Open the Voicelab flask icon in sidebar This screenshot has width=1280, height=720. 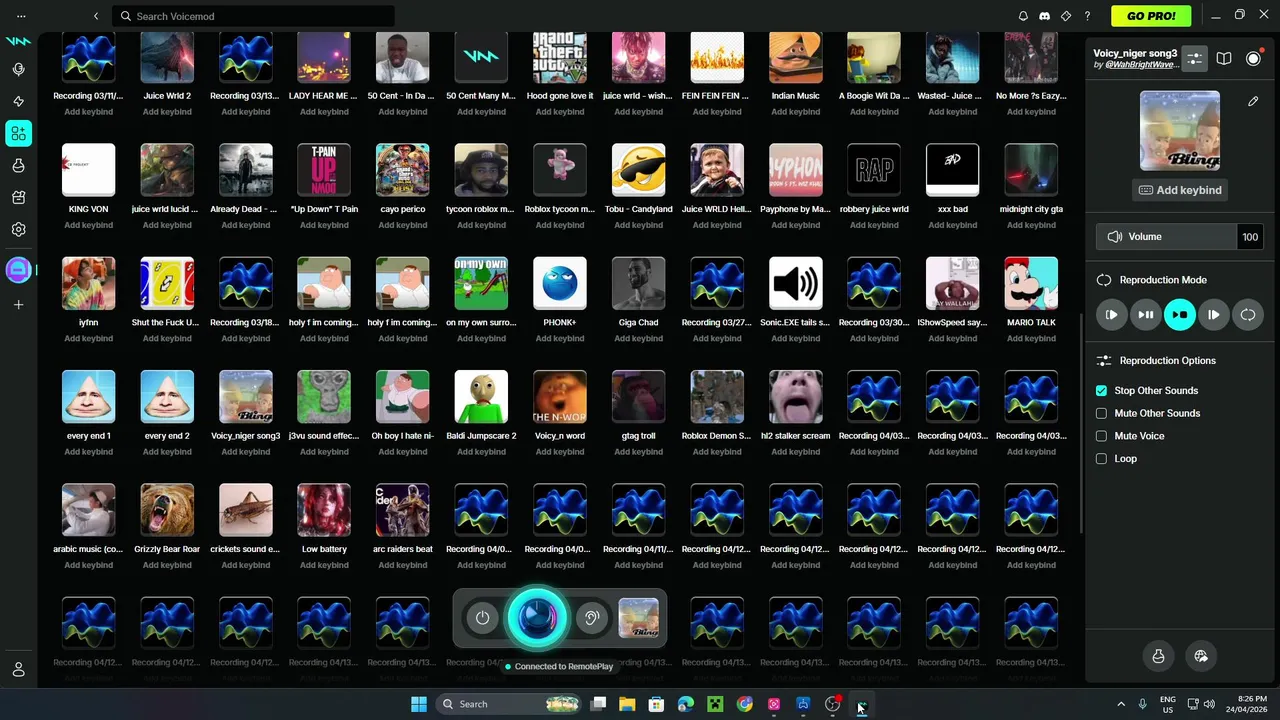pos(18,165)
